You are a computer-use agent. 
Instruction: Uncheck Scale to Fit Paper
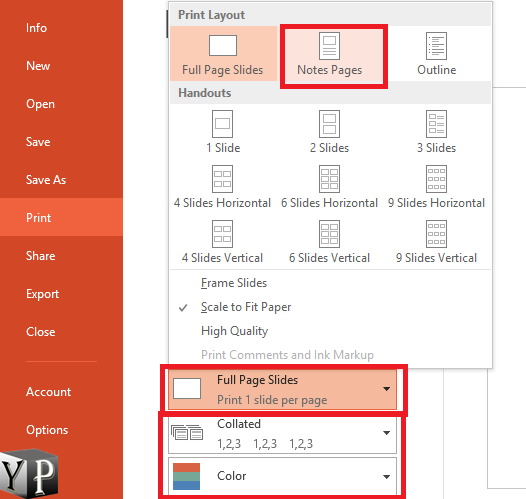(246, 307)
